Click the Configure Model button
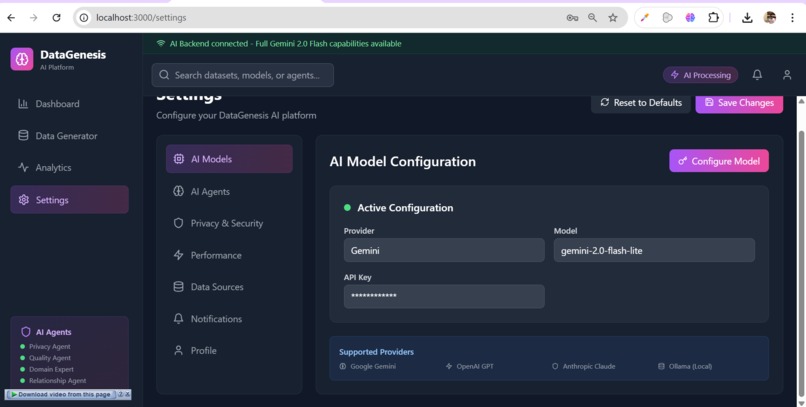The image size is (806, 407). coord(719,161)
